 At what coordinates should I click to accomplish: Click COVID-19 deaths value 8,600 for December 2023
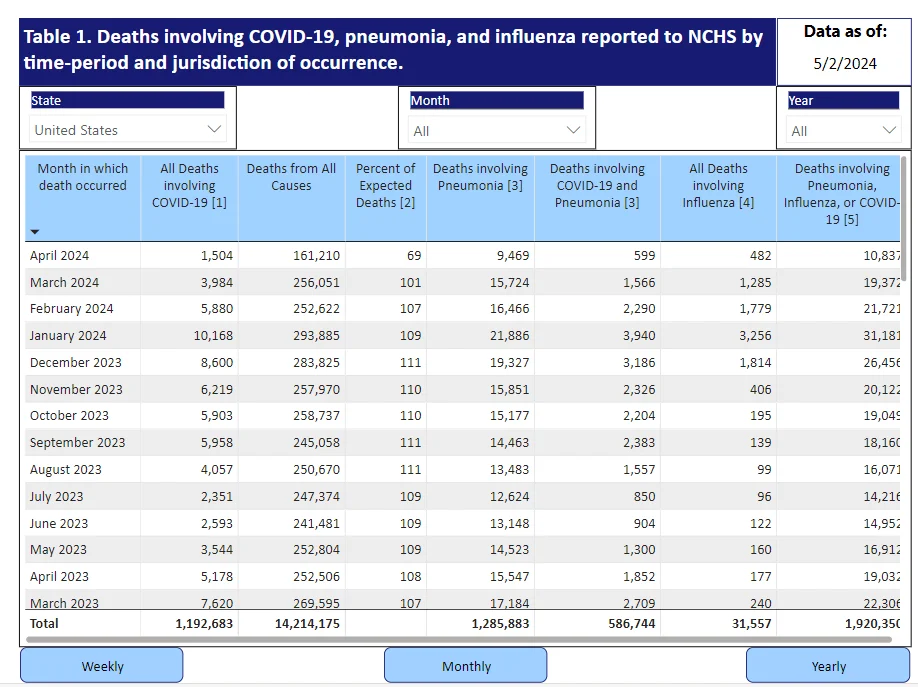217,363
